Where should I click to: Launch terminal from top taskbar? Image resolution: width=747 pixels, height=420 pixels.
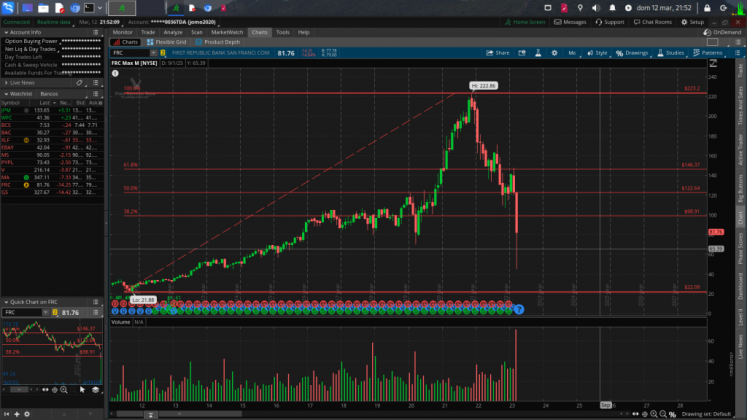tap(89, 8)
